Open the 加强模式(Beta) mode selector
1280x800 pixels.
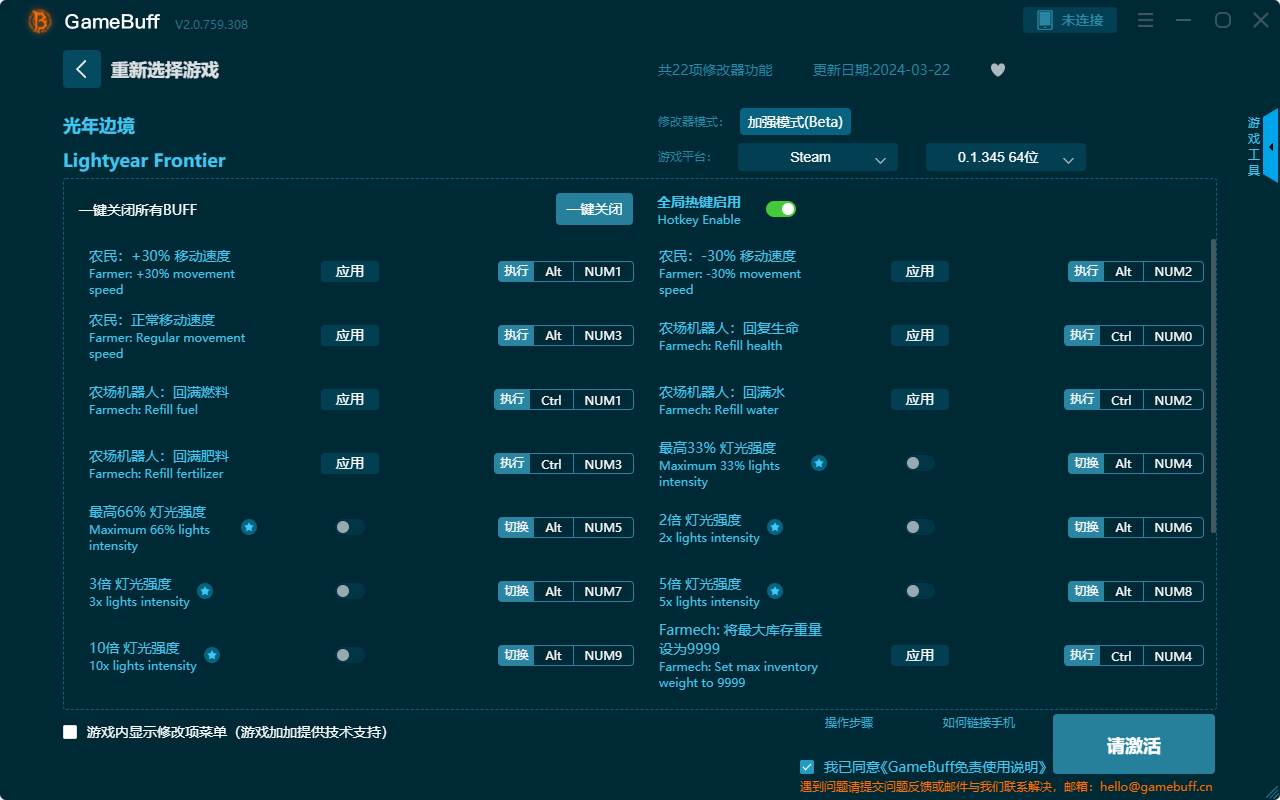(x=795, y=121)
